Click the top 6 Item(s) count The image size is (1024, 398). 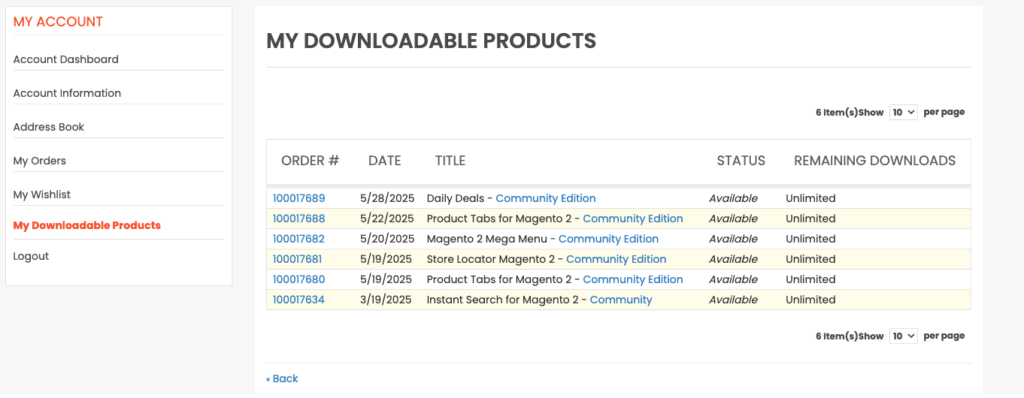[837, 112]
